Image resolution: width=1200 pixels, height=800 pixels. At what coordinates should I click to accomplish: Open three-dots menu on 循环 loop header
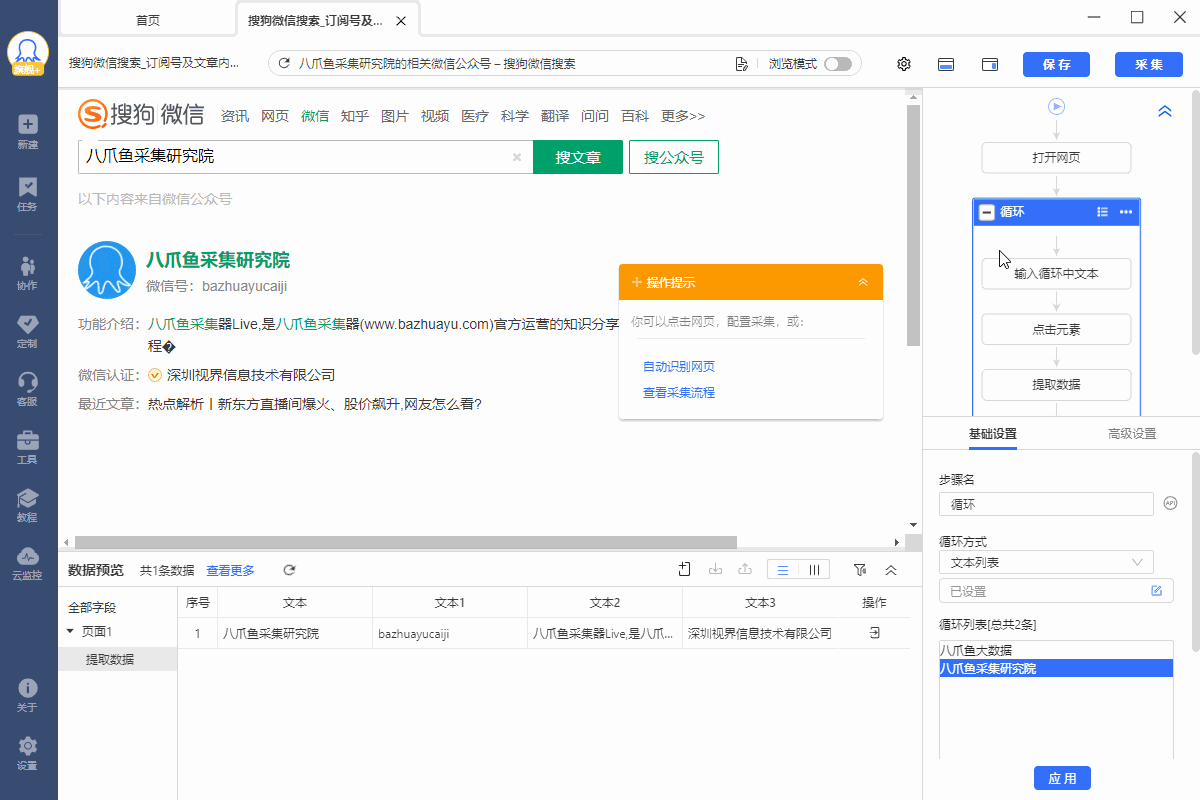pos(1126,212)
